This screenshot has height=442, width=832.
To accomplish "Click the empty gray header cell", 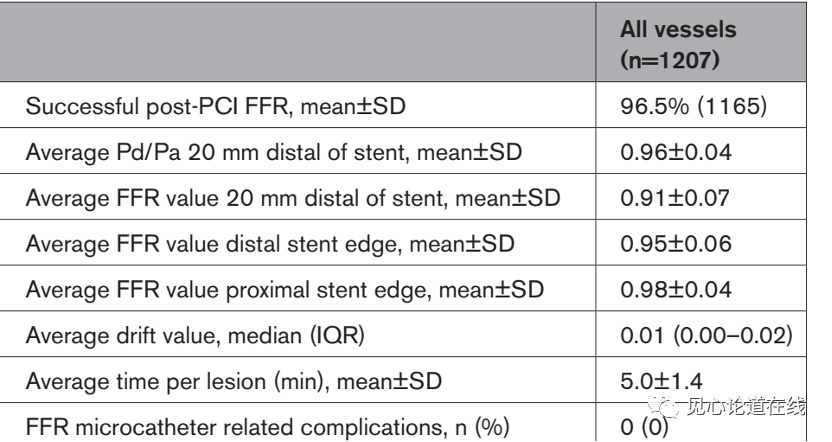I will coord(300,41).
